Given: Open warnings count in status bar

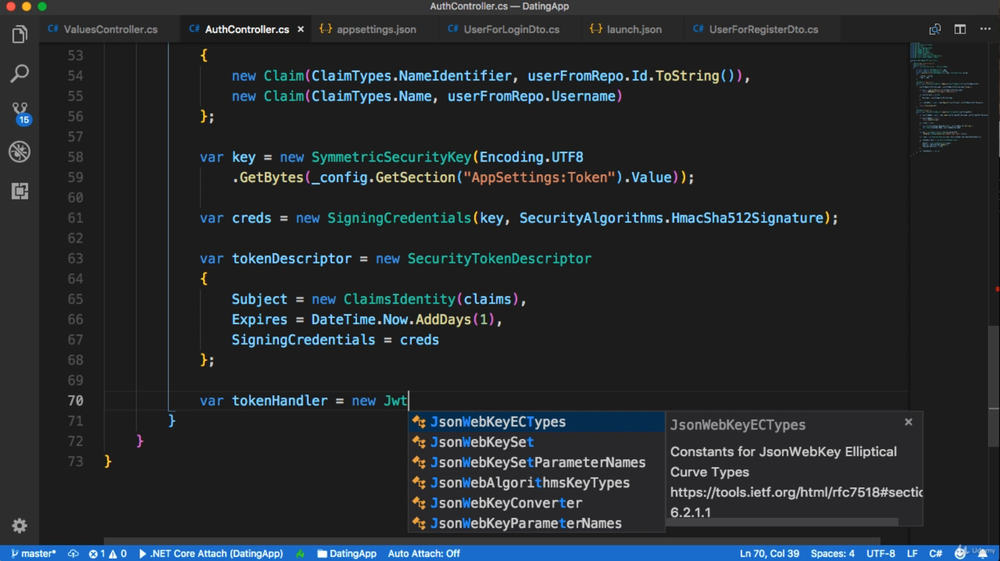Looking at the screenshot, I should click(x=119, y=553).
